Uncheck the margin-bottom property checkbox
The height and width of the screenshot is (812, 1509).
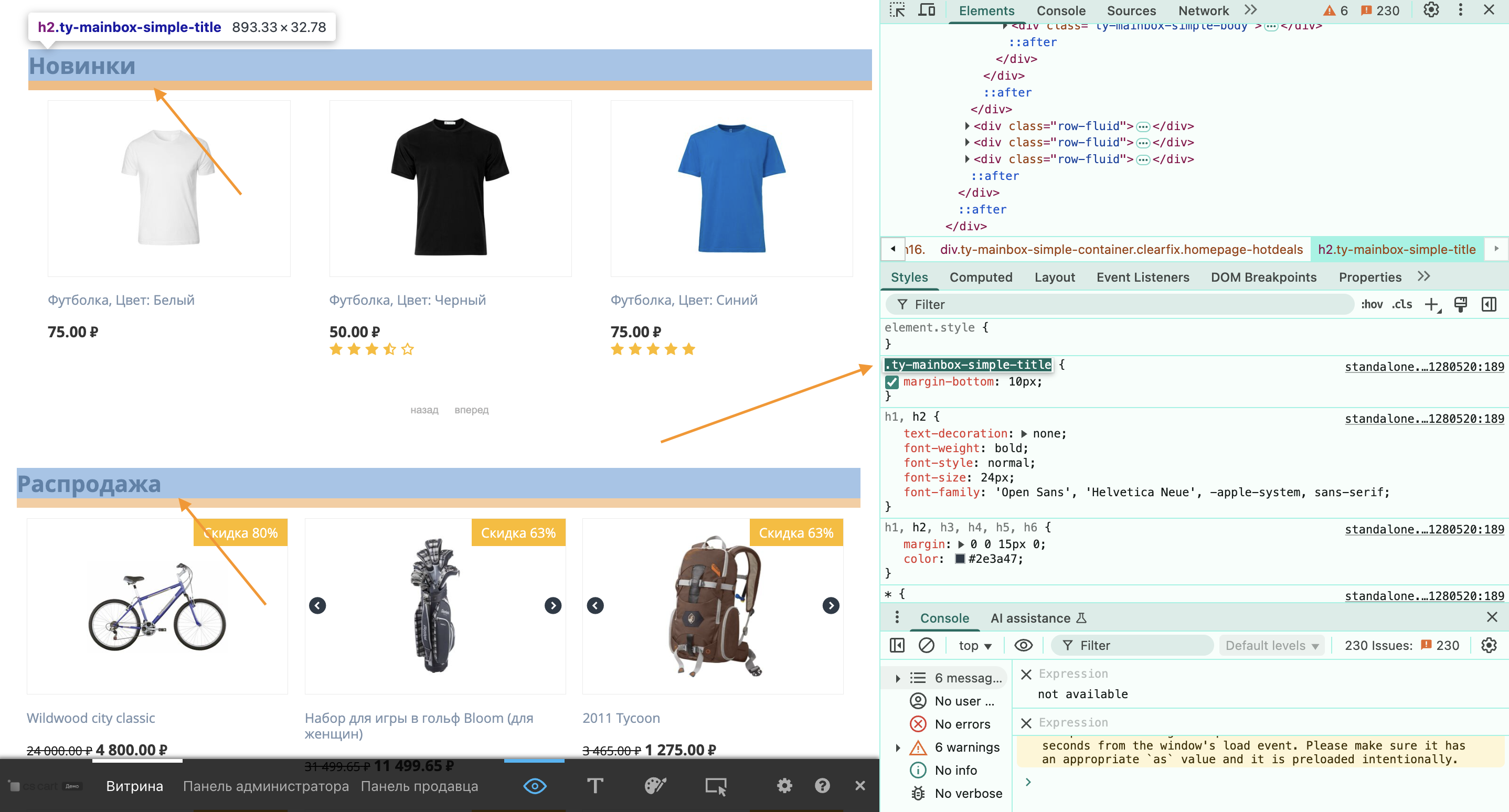point(891,382)
